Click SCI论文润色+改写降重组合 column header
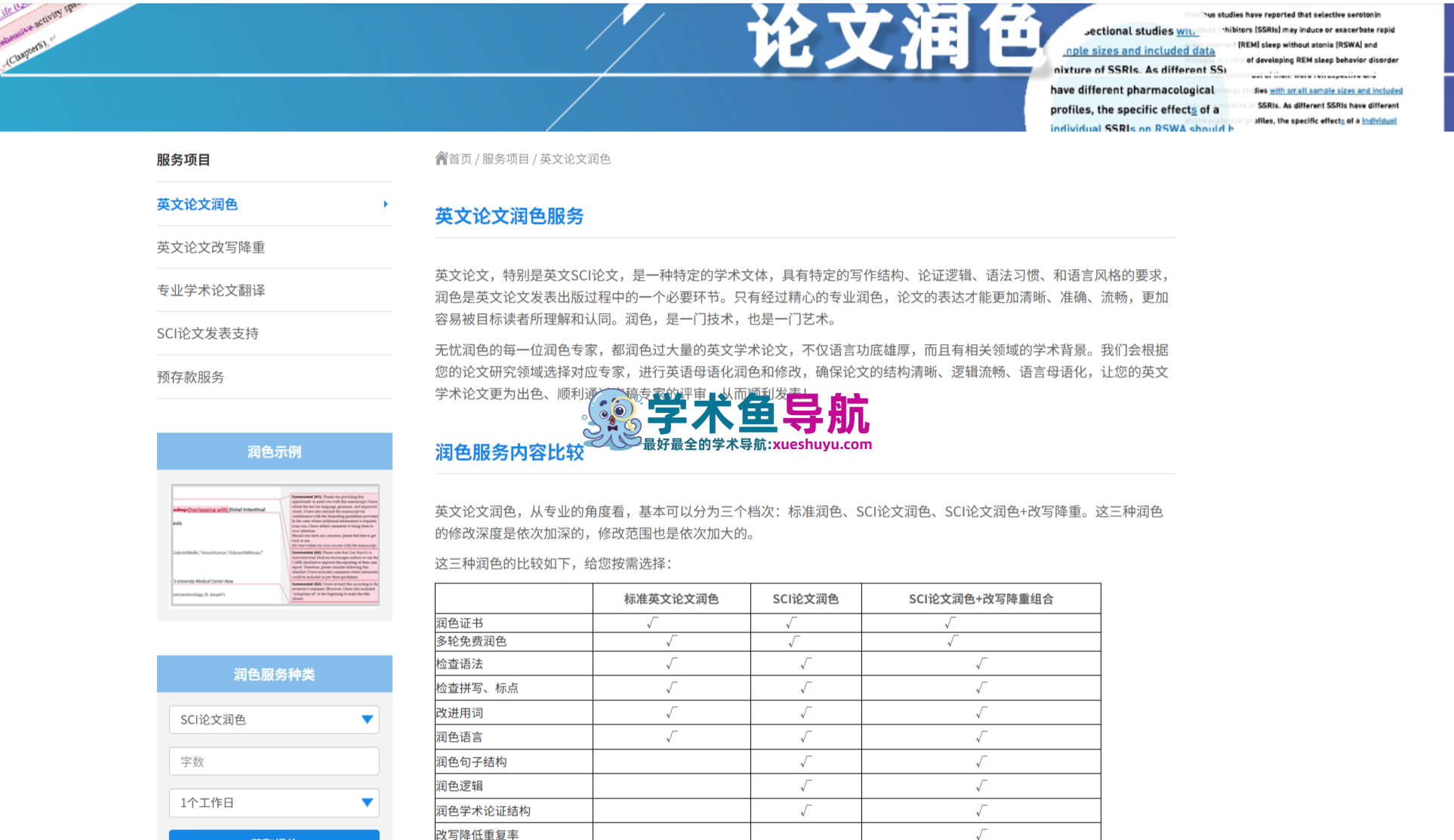The width and height of the screenshot is (1454, 840). point(981,598)
